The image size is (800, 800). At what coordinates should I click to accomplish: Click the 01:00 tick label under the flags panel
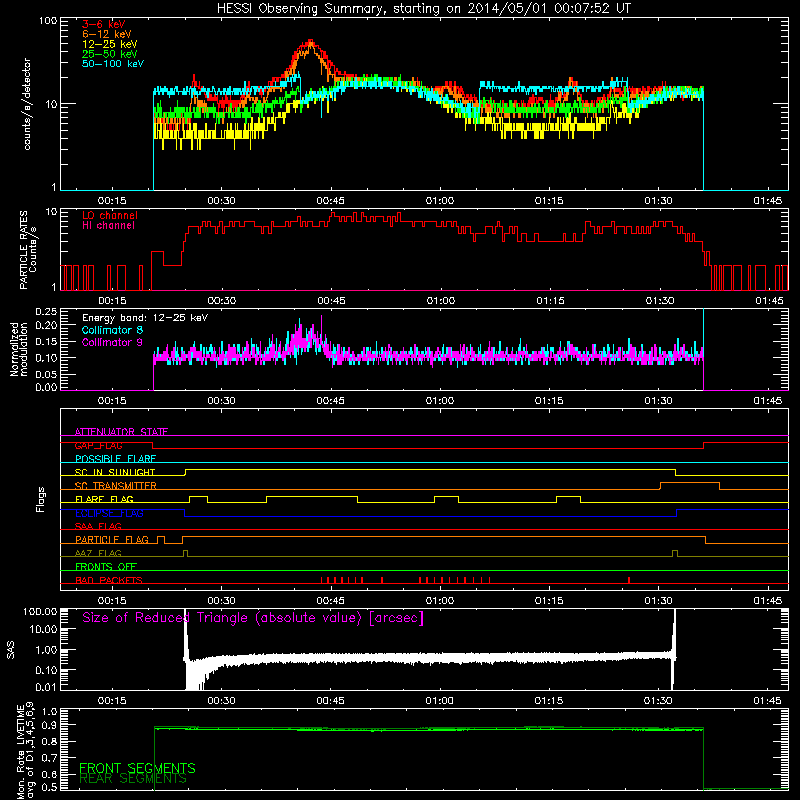click(x=439, y=601)
